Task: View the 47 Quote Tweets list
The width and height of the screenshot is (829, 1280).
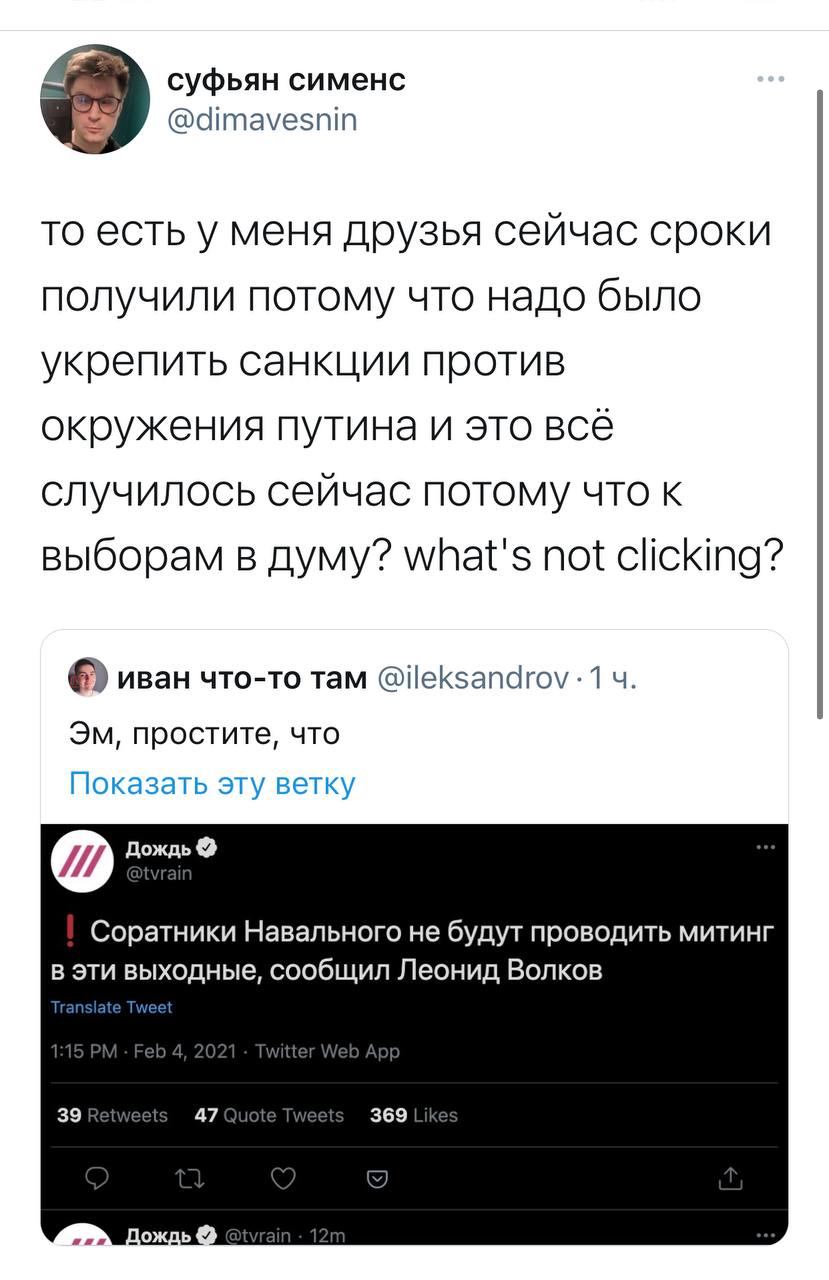Action: tap(269, 1115)
